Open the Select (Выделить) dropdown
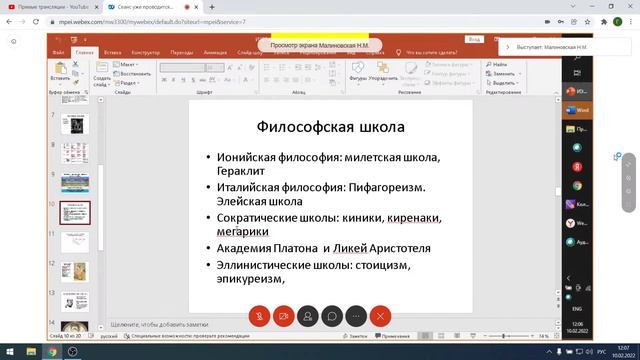 502,83
